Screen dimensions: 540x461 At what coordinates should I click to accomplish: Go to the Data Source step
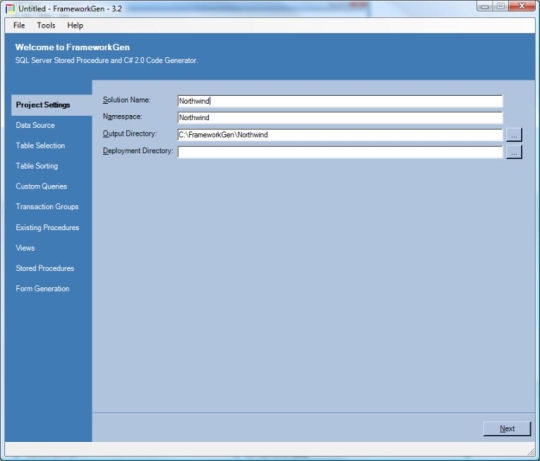[x=35, y=125]
